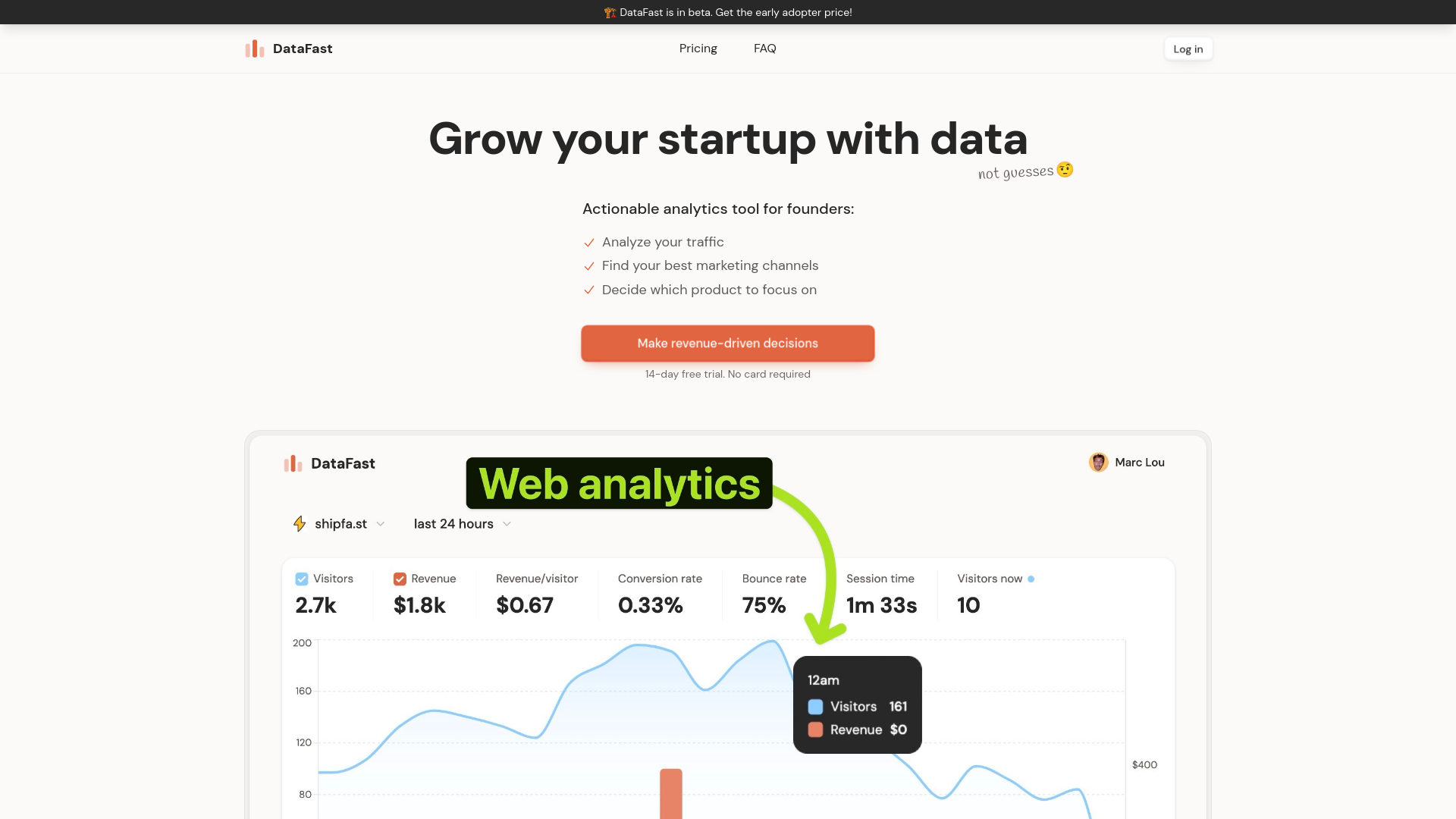The width and height of the screenshot is (1456, 819).
Task: Open the Pricing page
Action: (x=698, y=49)
